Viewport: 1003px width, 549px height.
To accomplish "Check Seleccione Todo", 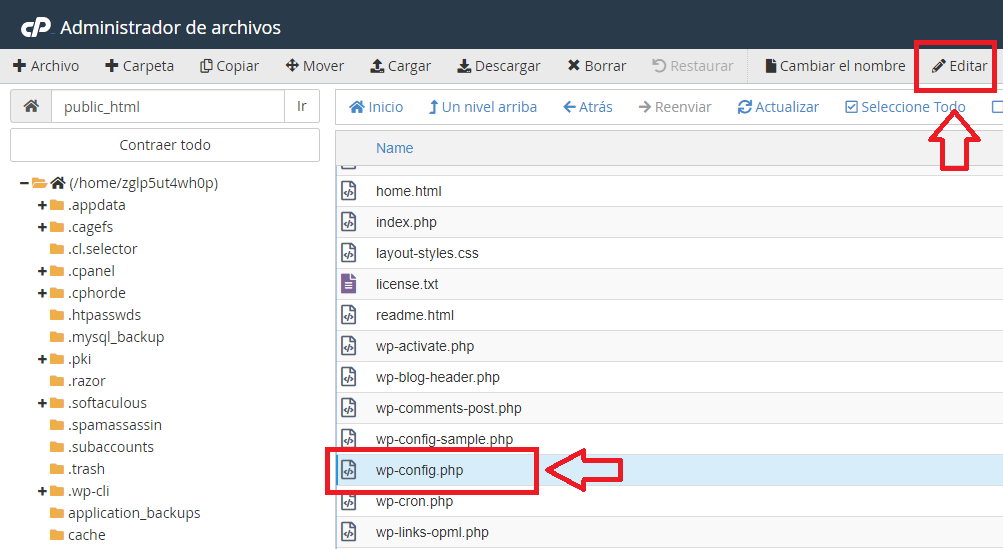I will tap(905, 107).
